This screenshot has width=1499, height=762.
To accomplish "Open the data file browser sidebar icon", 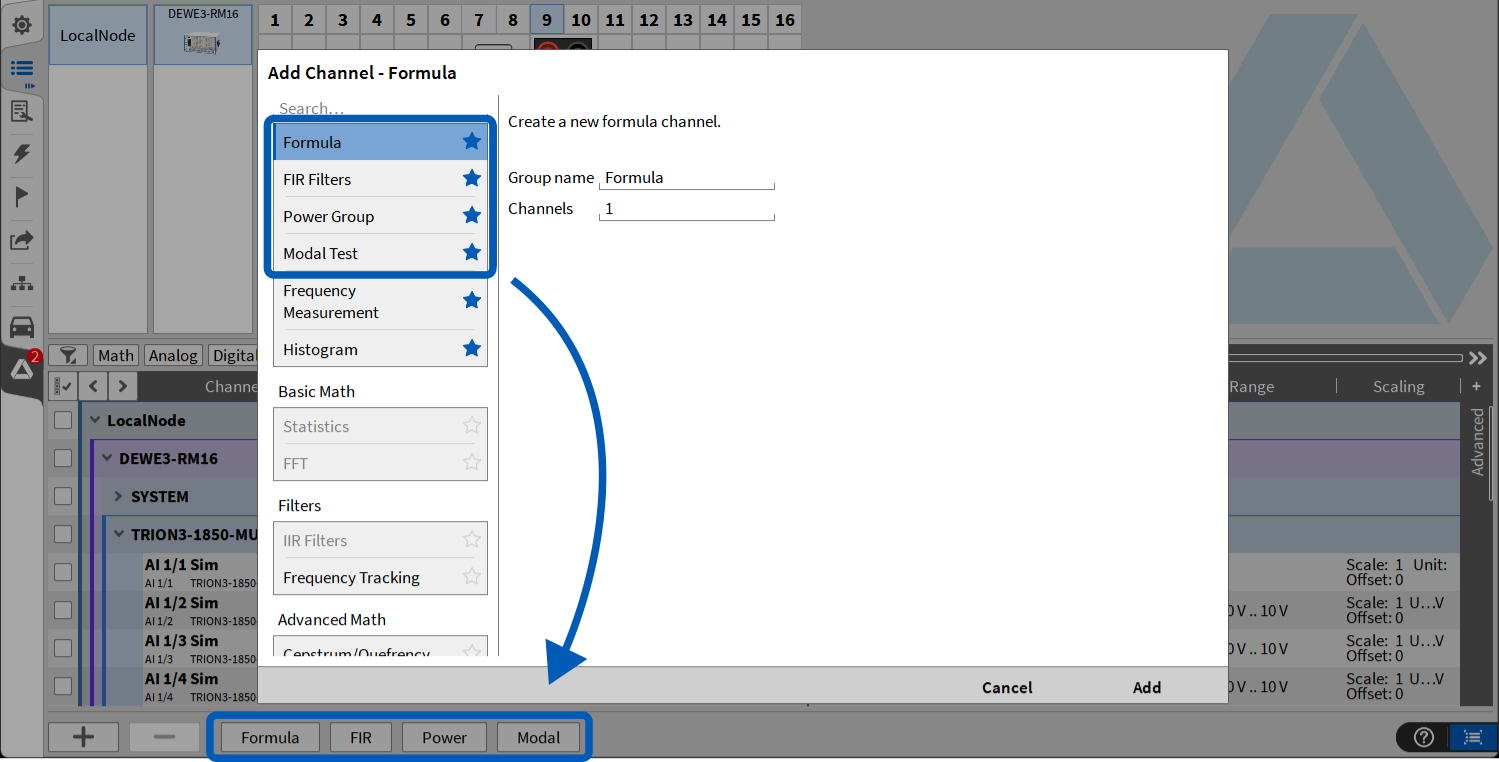I will (21, 111).
